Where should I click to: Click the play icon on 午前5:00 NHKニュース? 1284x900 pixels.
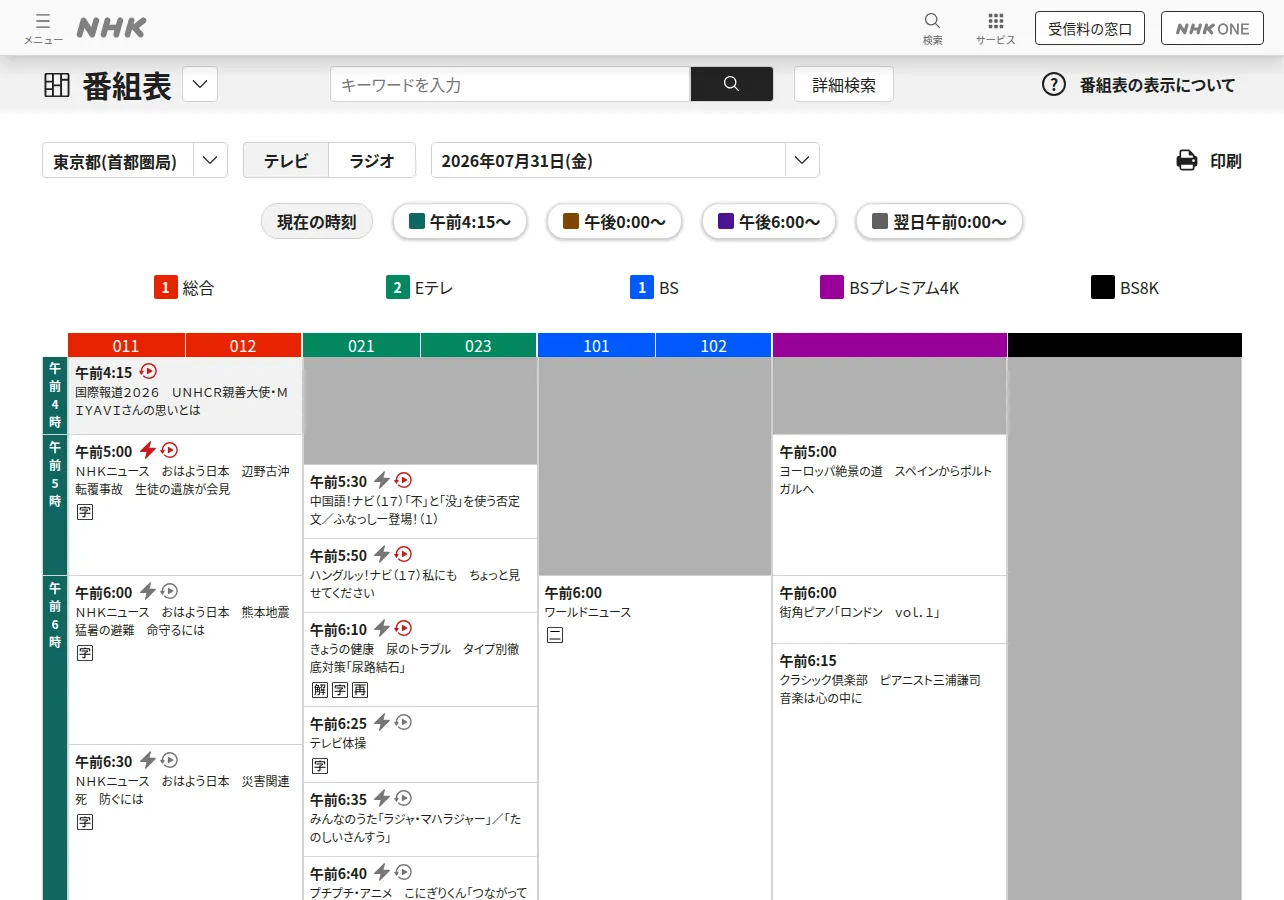coord(169,450)
